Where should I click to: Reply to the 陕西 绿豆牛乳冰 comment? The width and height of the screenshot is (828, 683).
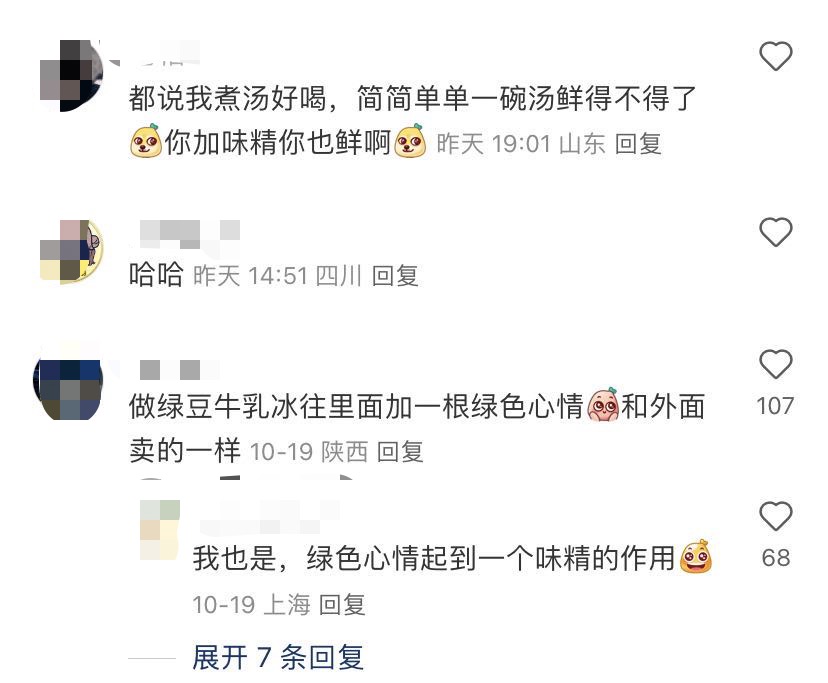(400, 452)
